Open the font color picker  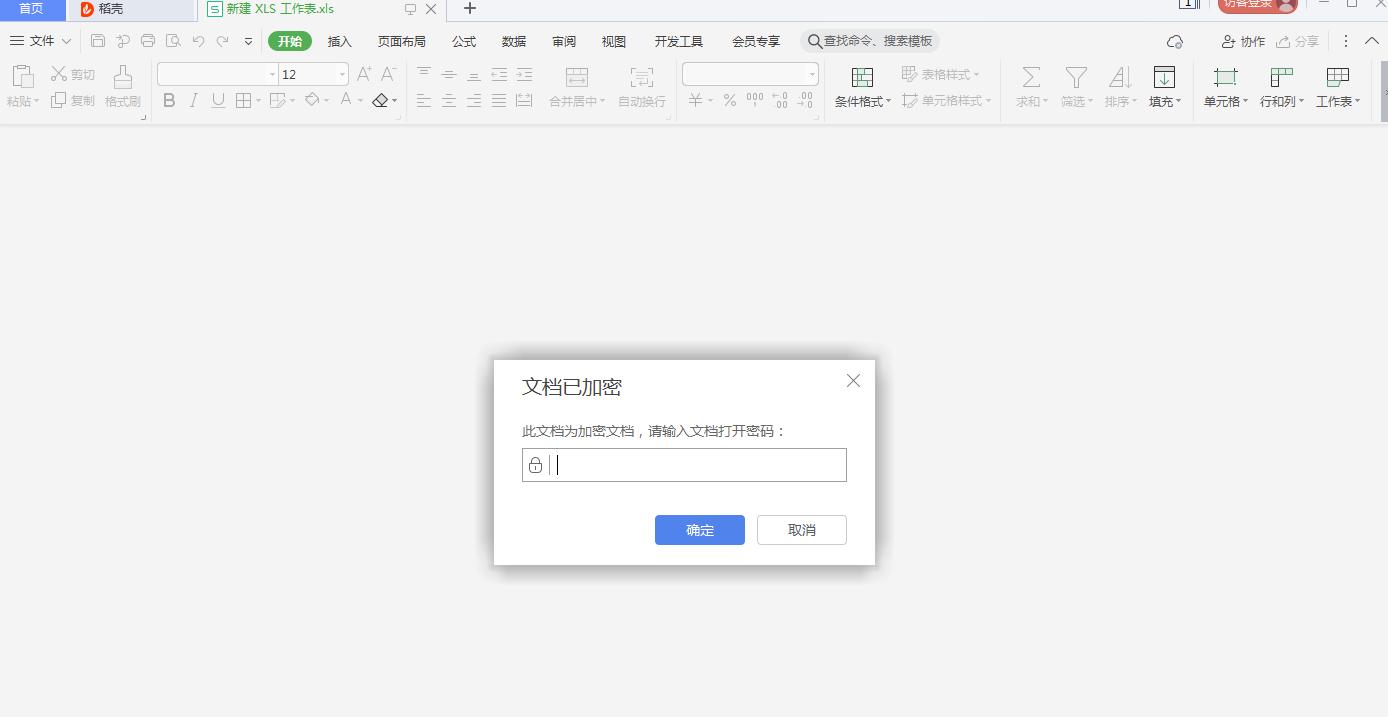tap(345, 100)
